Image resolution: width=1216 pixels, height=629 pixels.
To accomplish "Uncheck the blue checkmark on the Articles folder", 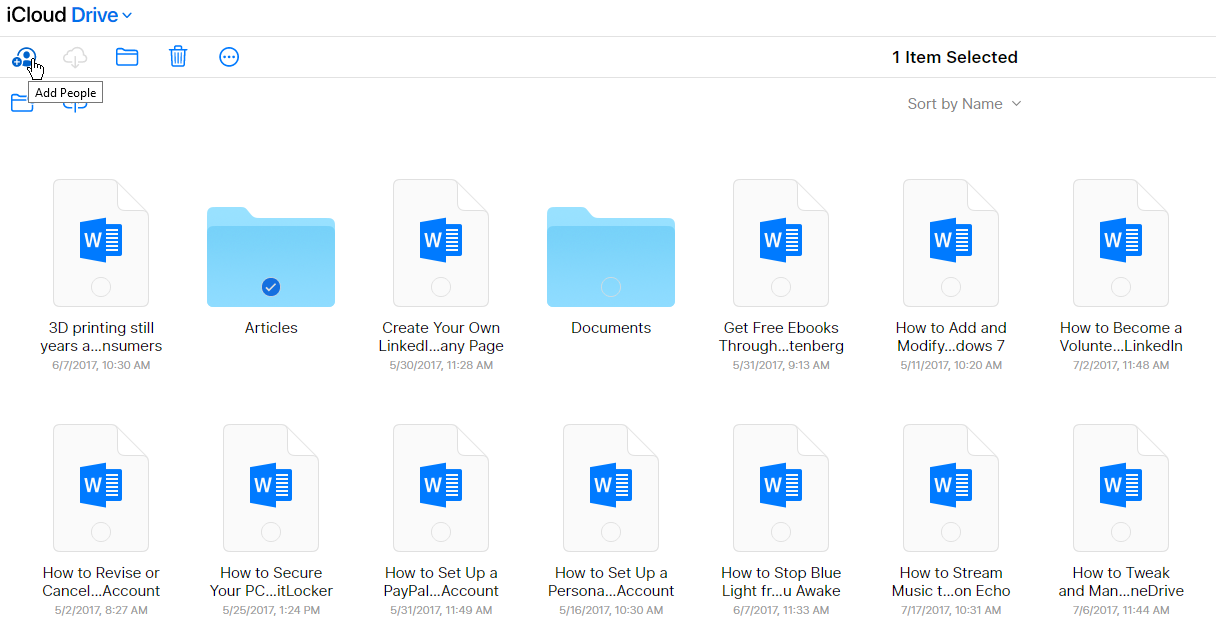I will pos(271,287).
